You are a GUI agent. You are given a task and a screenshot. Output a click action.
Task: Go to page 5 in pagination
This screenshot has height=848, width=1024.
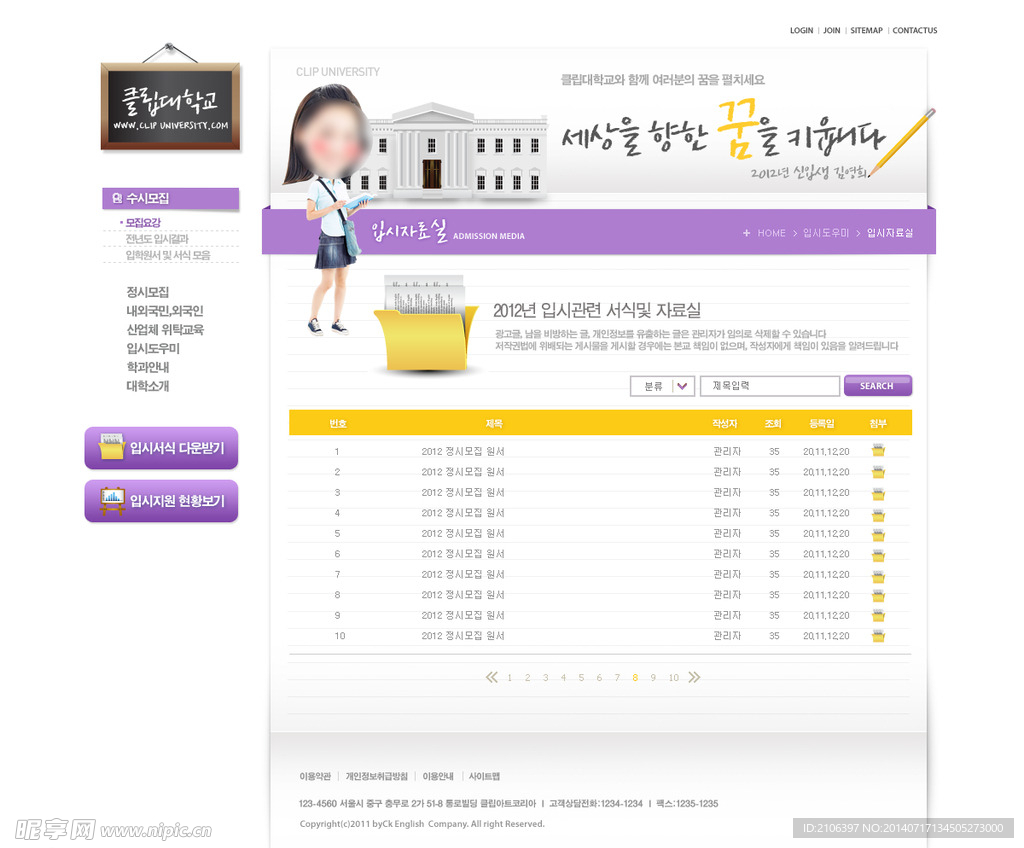point(581,678)
